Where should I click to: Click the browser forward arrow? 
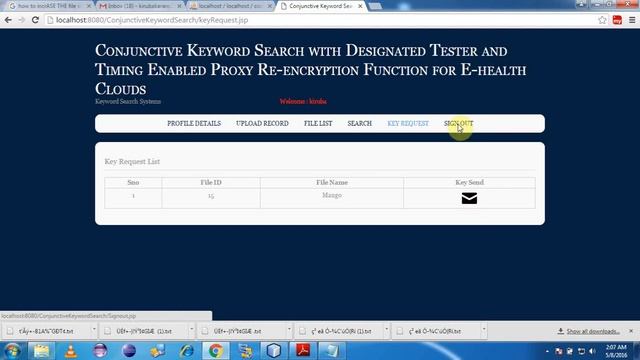tap(22, 20)
